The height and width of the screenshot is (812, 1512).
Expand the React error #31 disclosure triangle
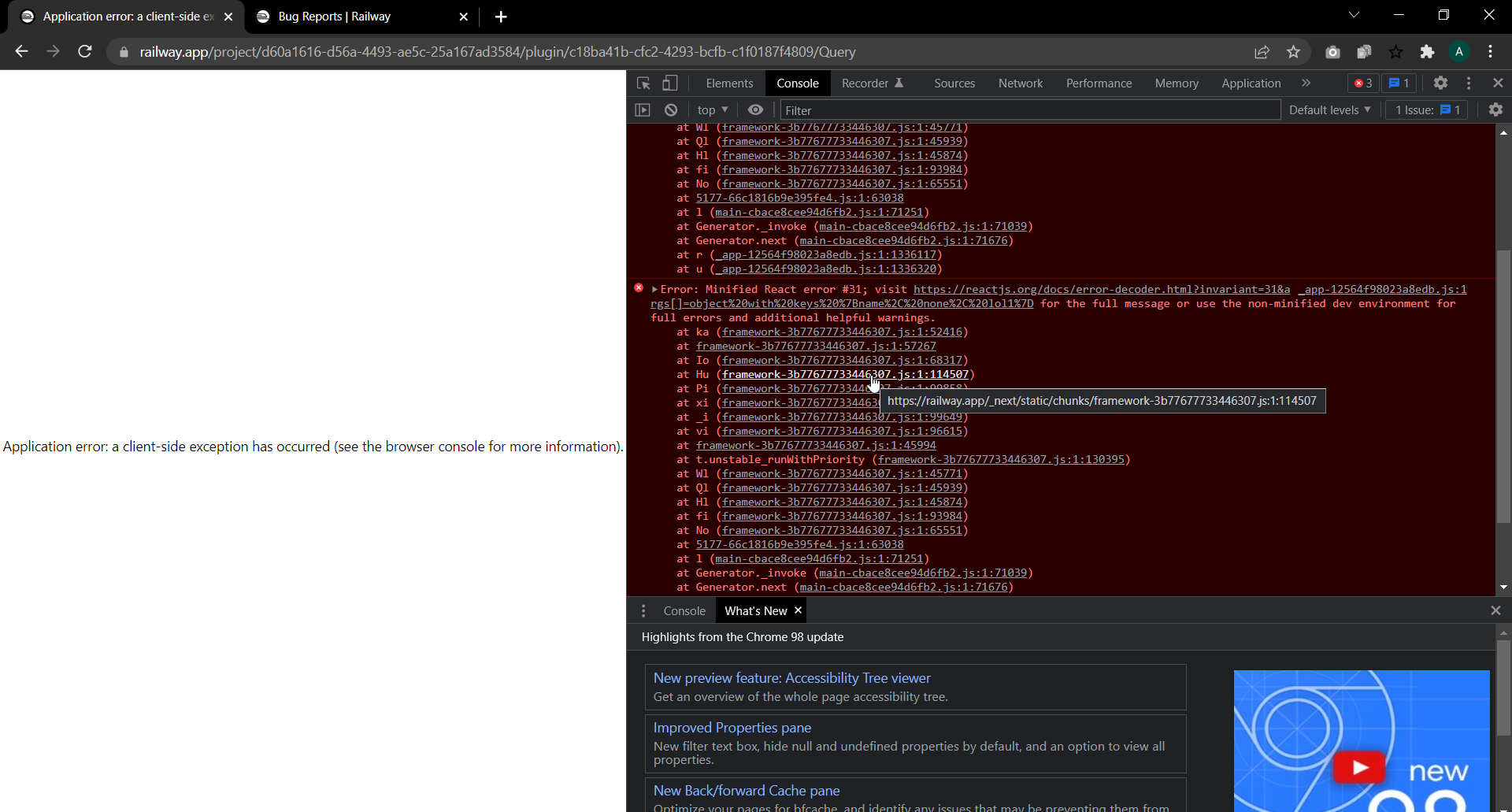pyautogui.click(x=654, y=290)
